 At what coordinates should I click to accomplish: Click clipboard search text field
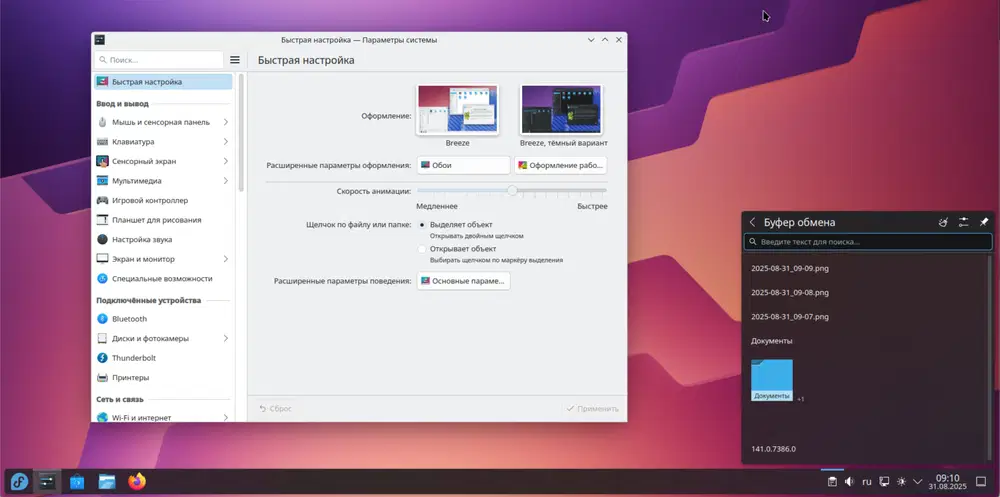pos(868,242)
